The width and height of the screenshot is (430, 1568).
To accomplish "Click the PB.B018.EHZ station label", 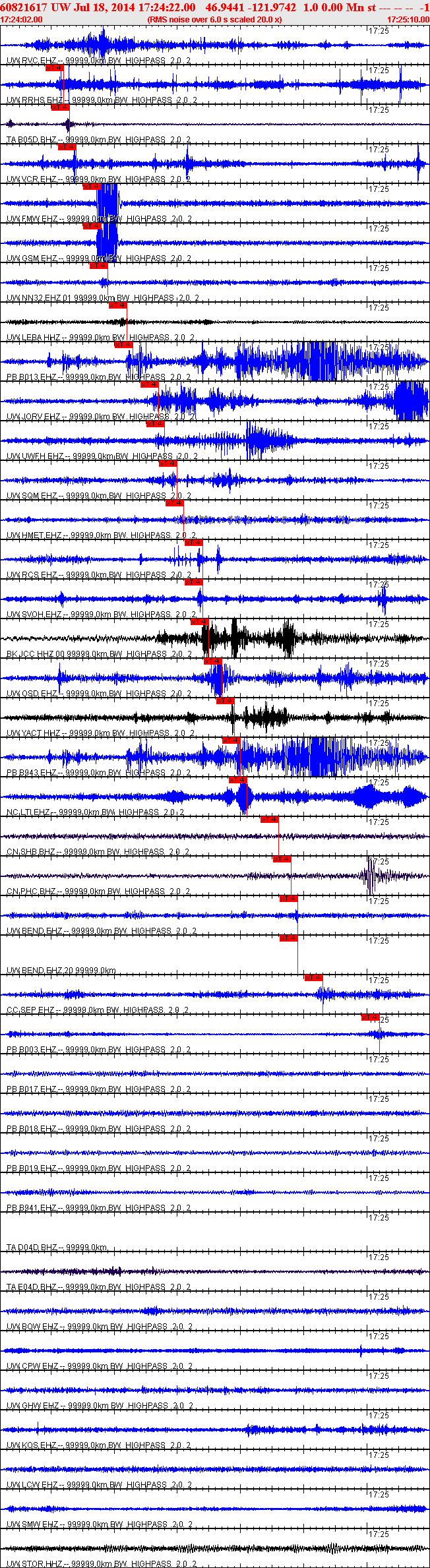I will click(x=99, y=1129).
